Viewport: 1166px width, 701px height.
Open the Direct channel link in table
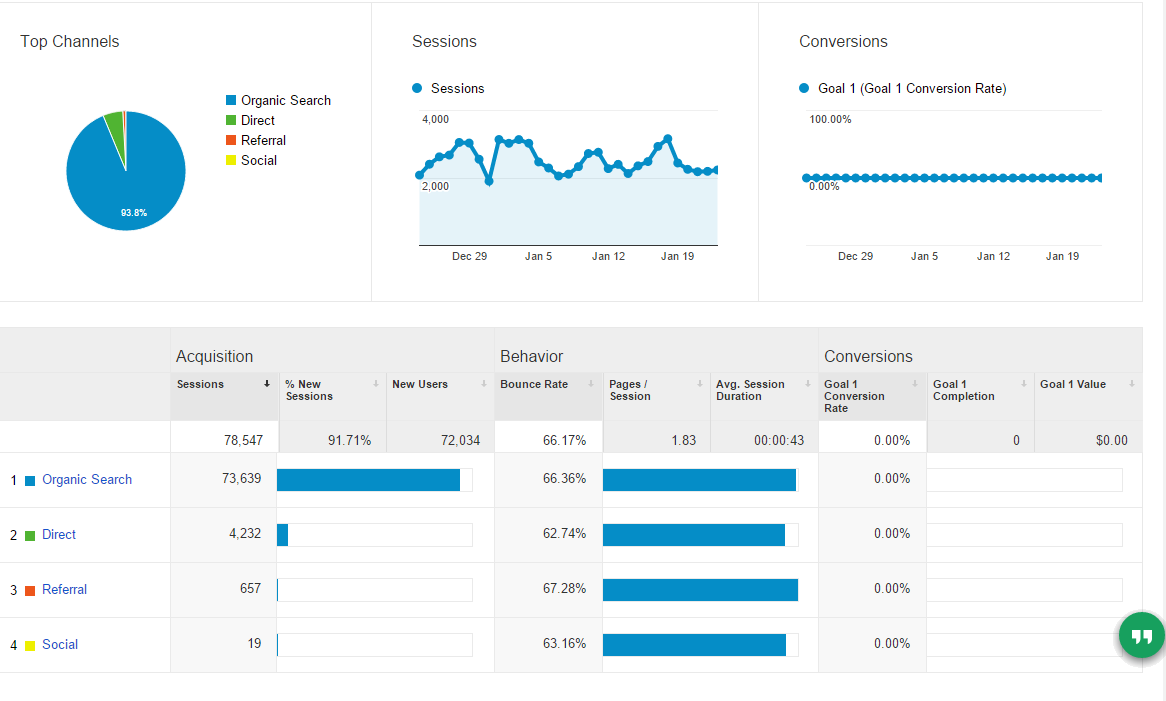[59, 535]
